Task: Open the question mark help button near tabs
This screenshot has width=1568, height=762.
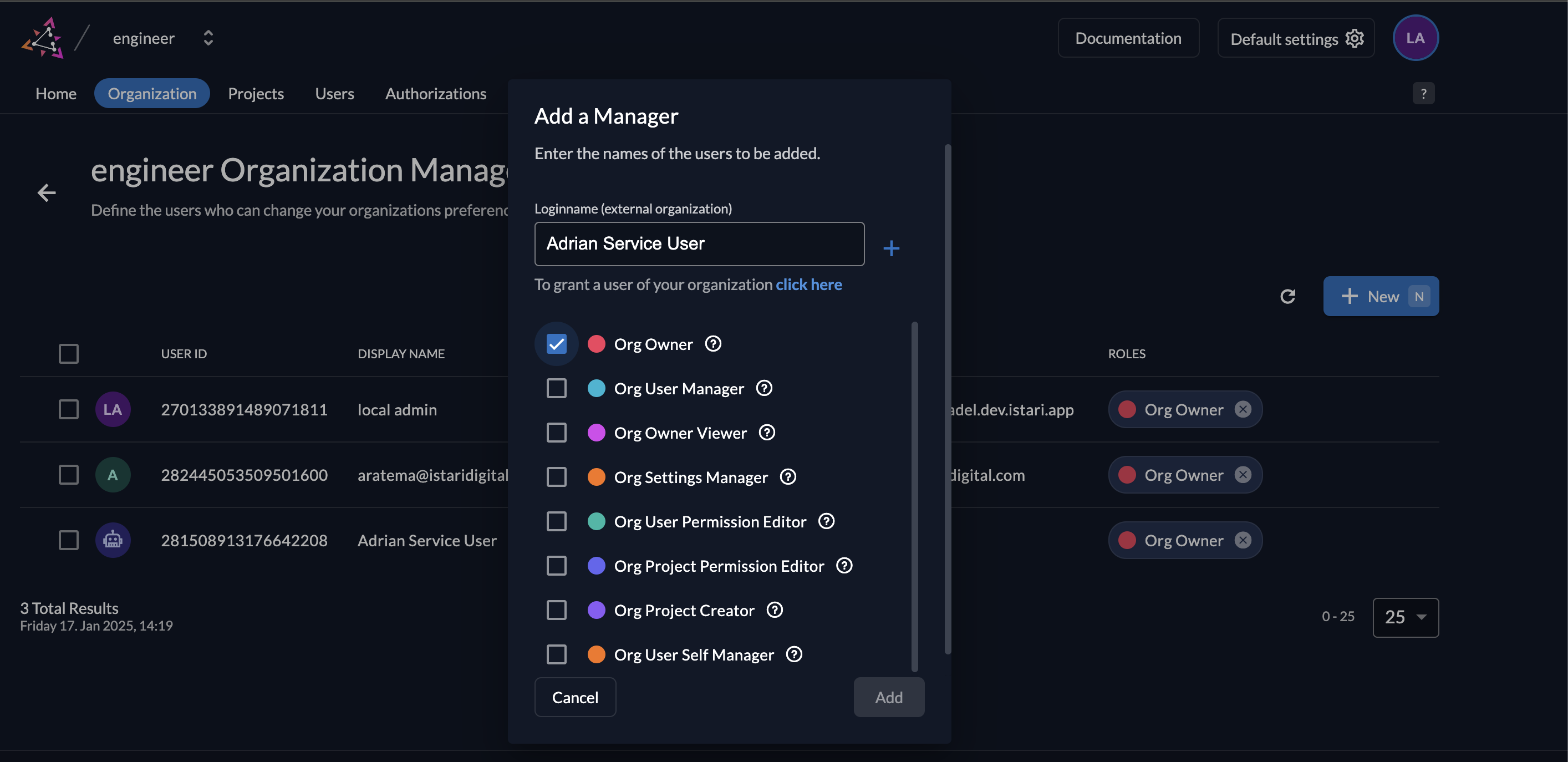Action: (1424, 93)
